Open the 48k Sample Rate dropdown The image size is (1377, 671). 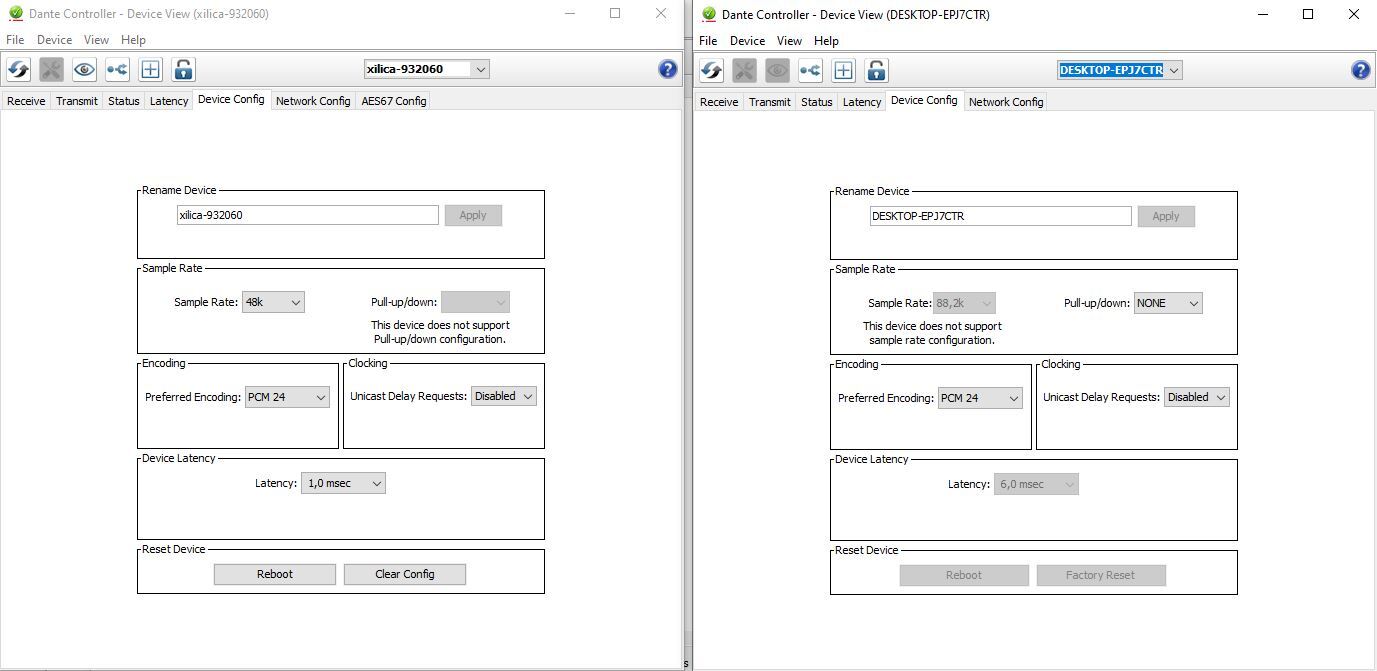[273, 302]
